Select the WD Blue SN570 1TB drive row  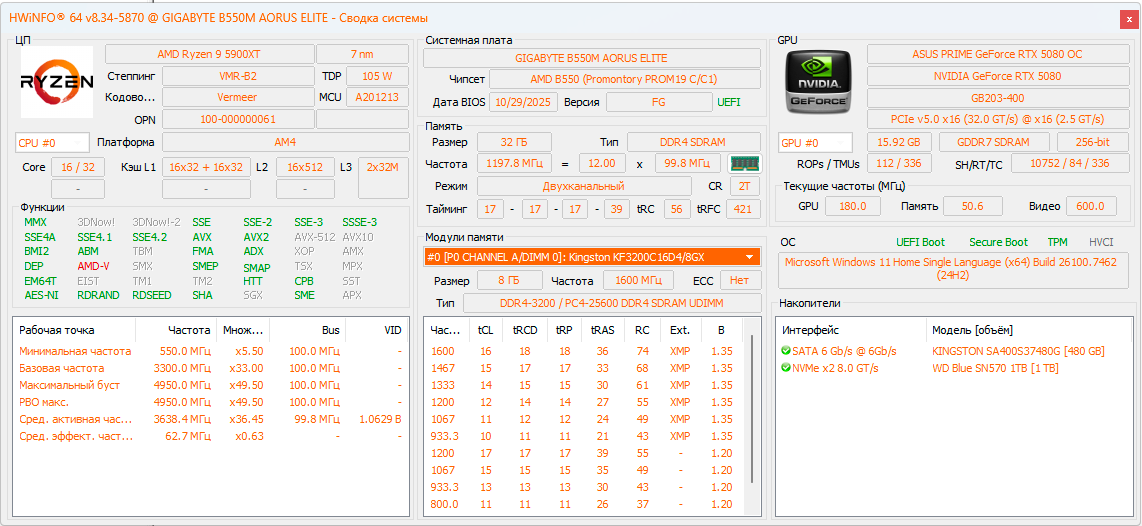coord(953,368)
